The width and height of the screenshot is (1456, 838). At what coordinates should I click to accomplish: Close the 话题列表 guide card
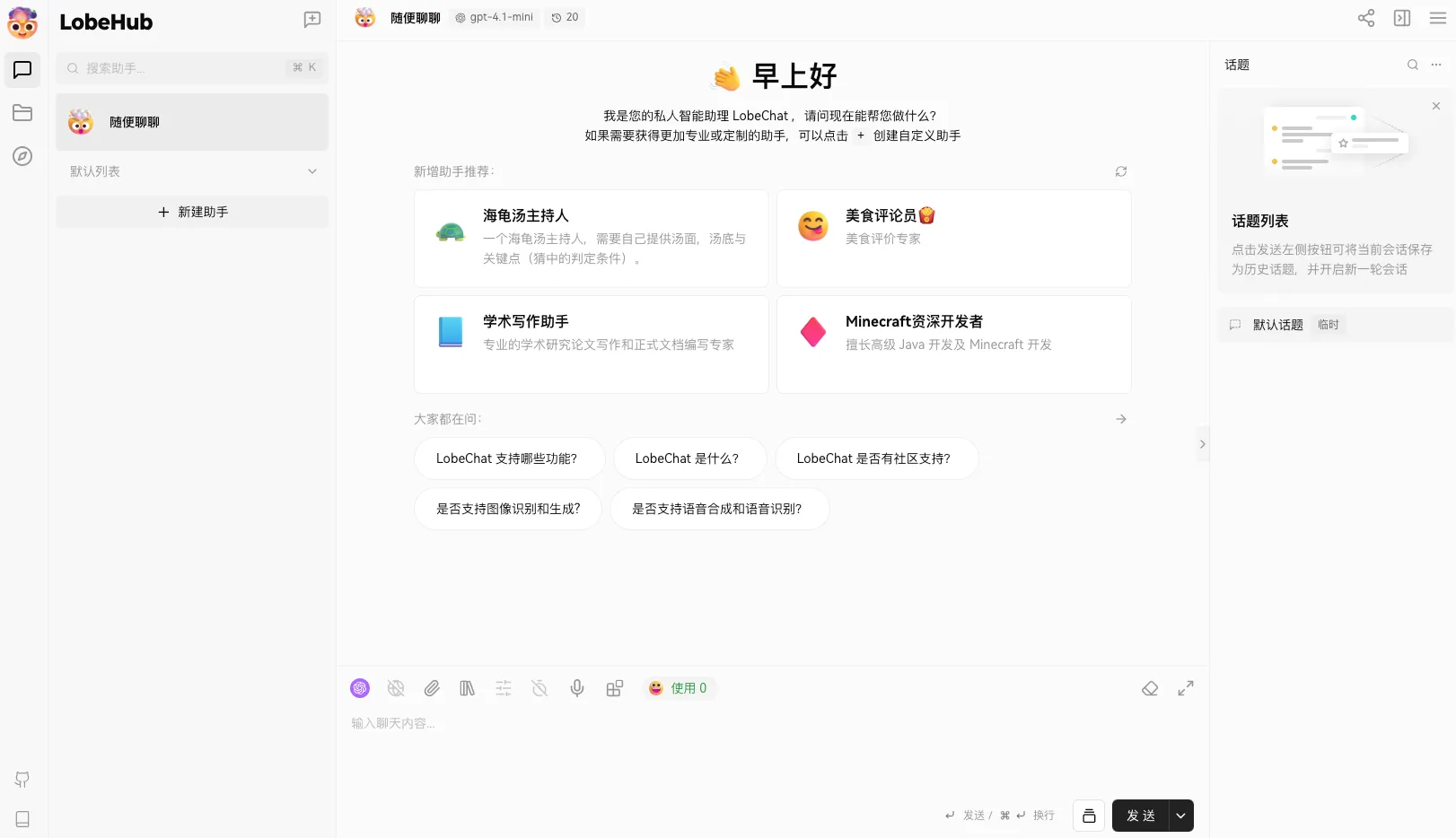pos(1436,106)
